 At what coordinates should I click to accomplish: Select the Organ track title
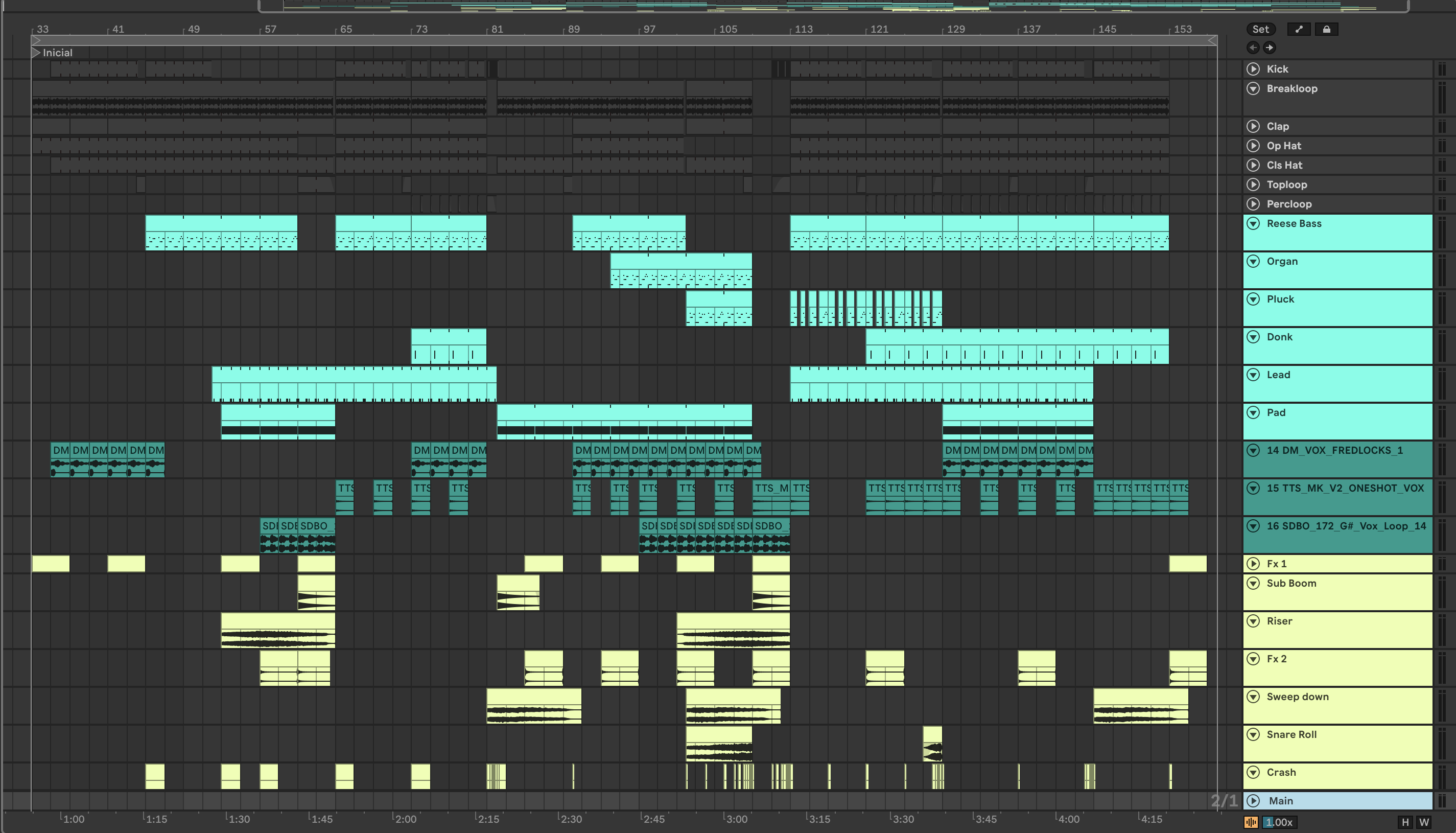point(1282,261)
